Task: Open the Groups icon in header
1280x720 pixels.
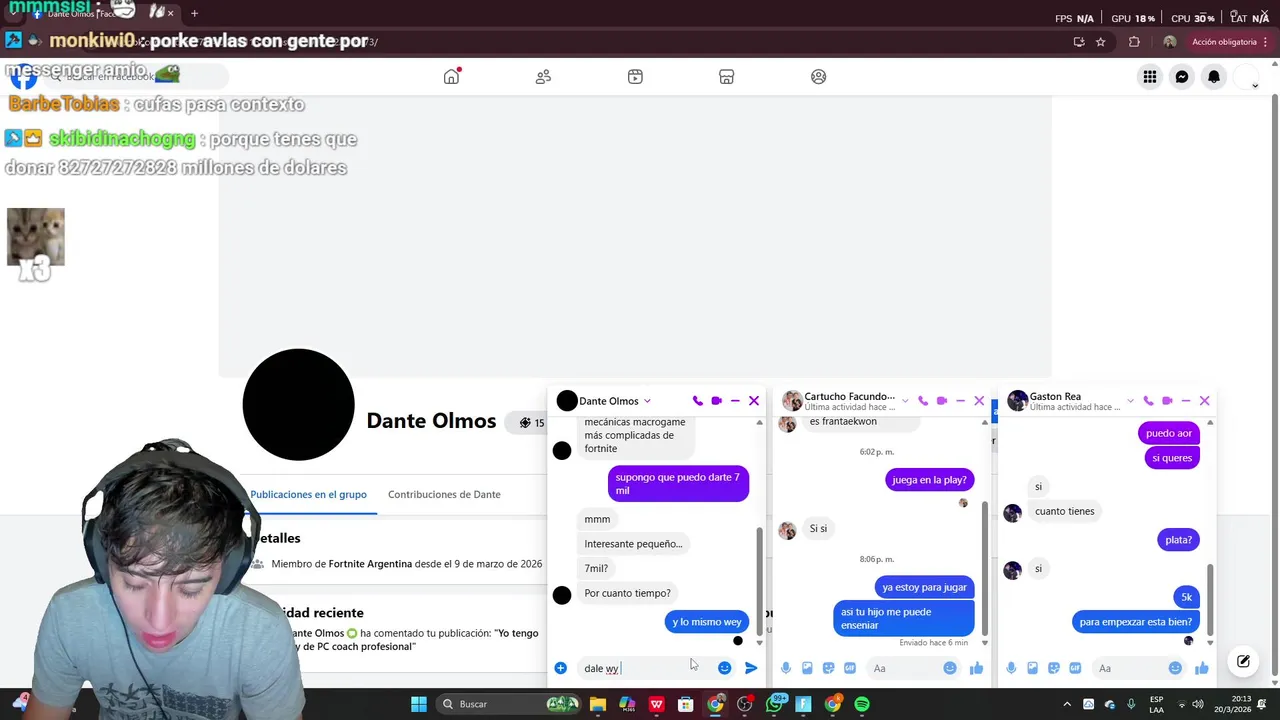Action: point(819,77)
